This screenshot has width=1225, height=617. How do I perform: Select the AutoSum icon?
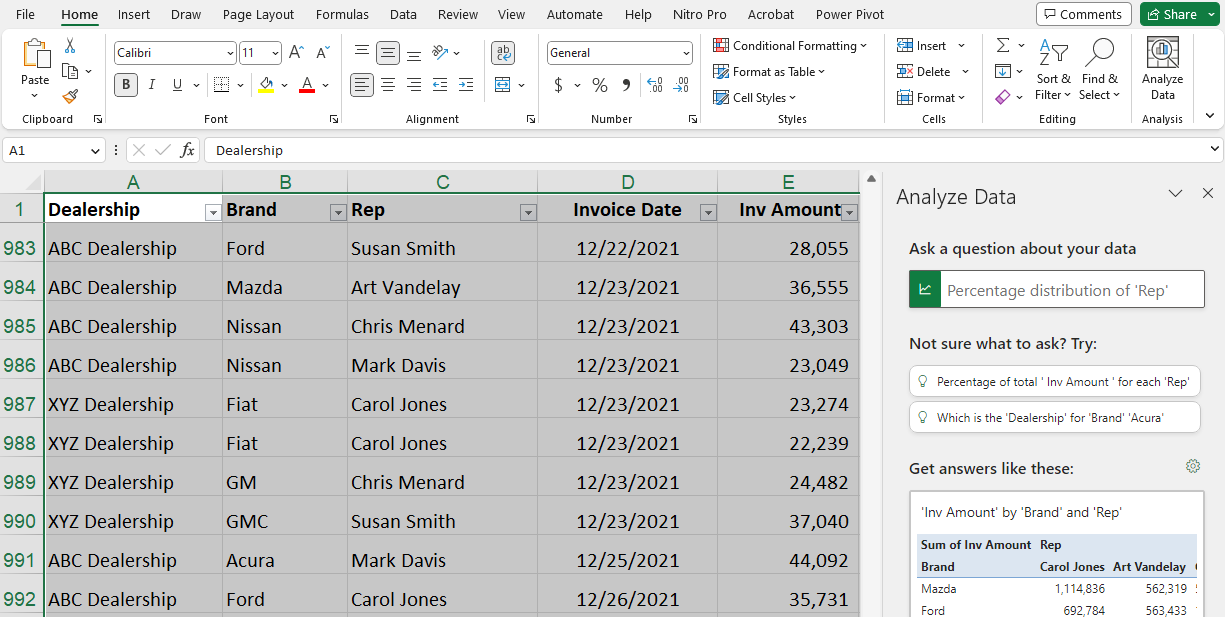[1003, 46]
